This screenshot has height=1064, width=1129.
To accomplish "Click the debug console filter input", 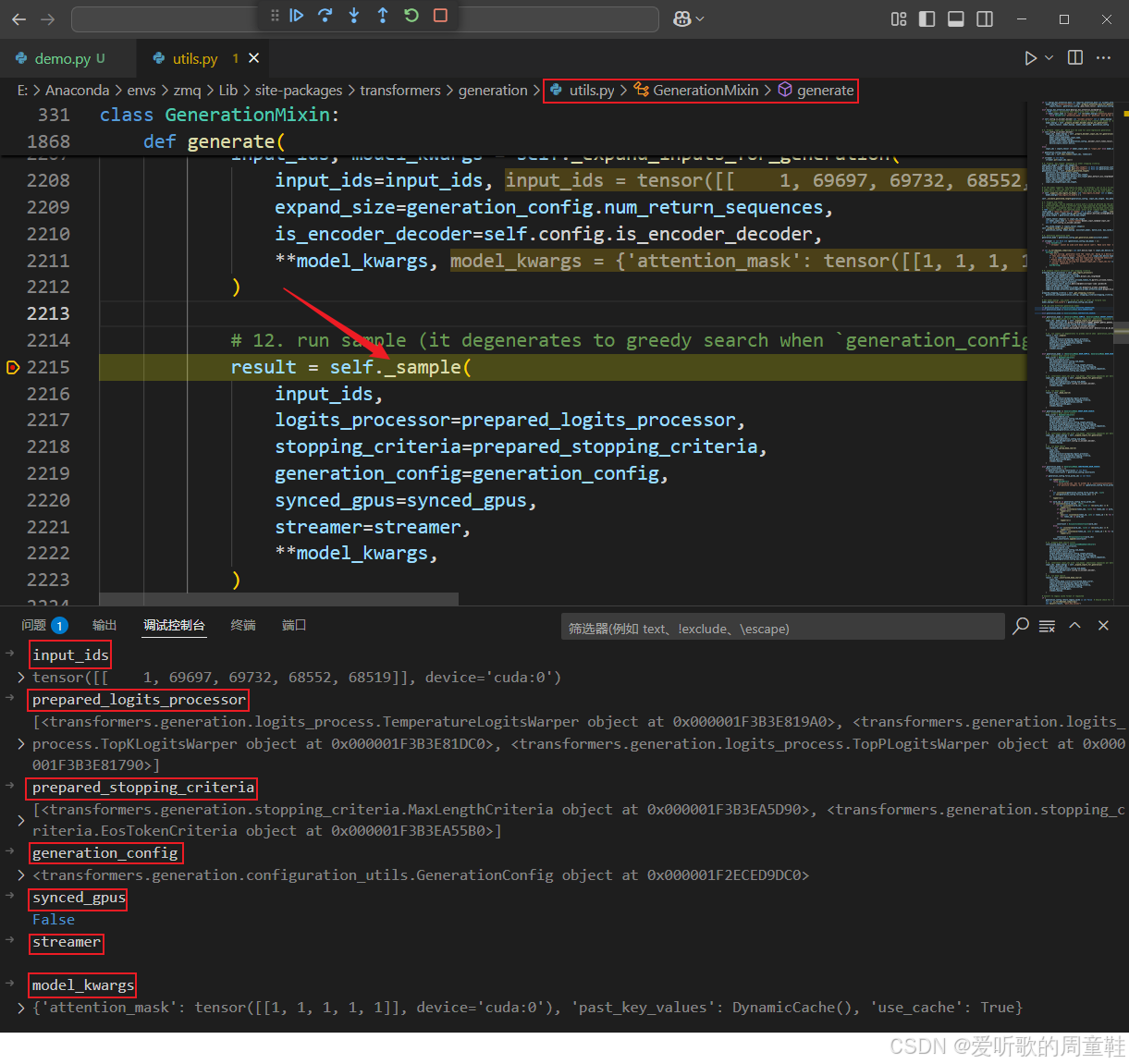I will tap(782, 628).
